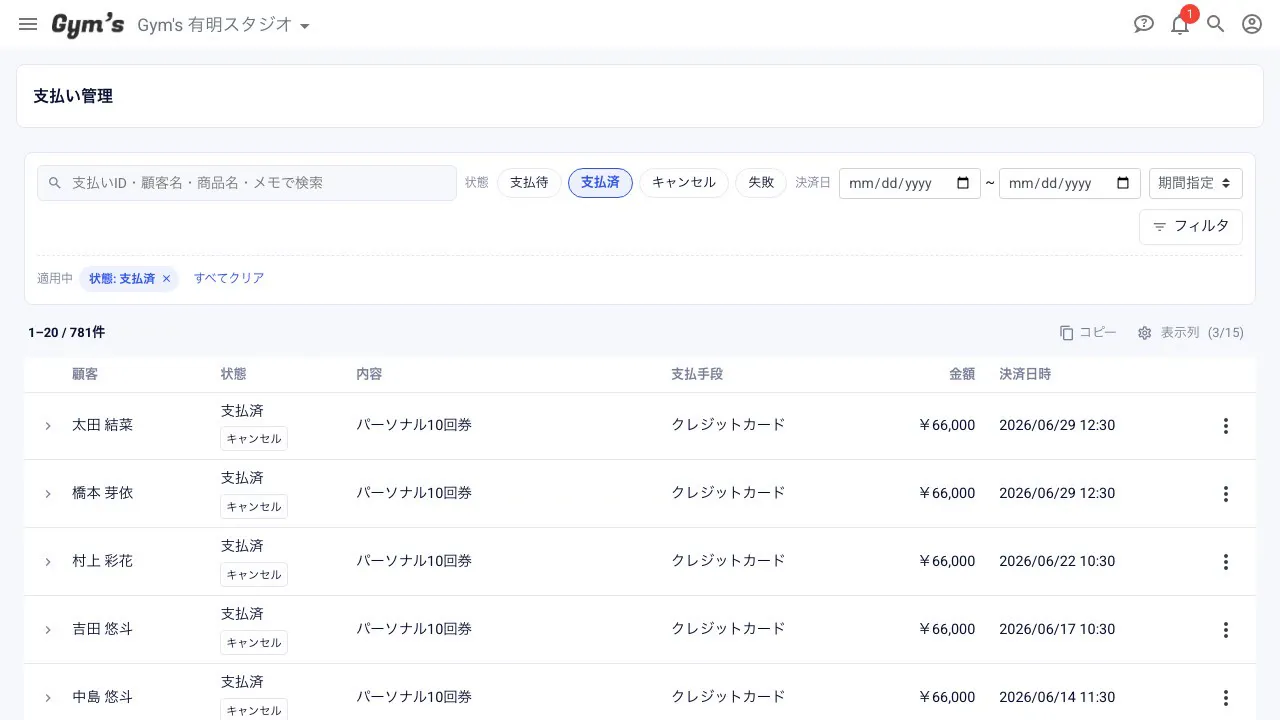Viewport: 1280px width, 720px height.
Task: Expand the 橋本 芽依 row
Action: (x=48, y=494)
